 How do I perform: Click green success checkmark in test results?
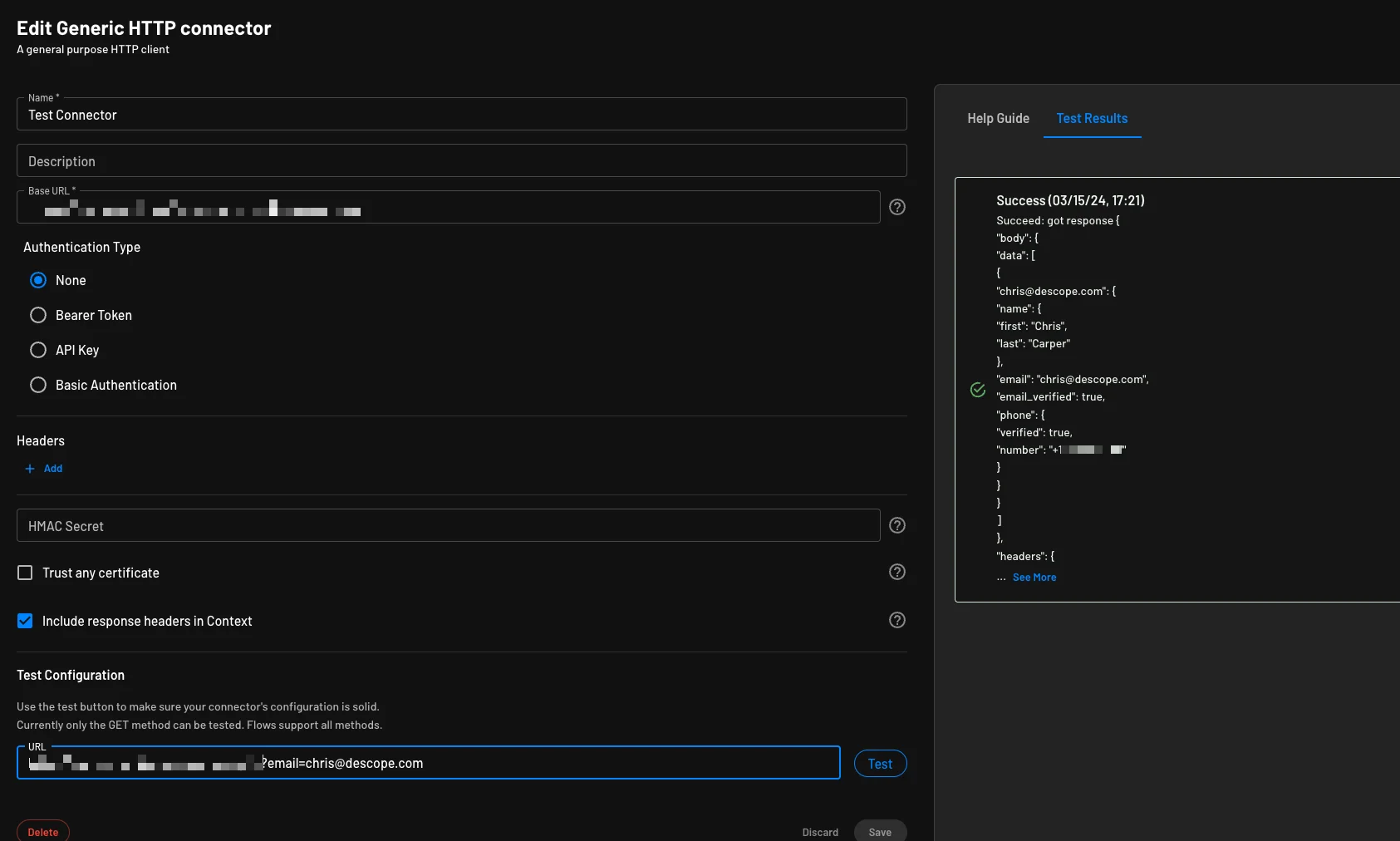pyautogui.click(x=978, y=390)
